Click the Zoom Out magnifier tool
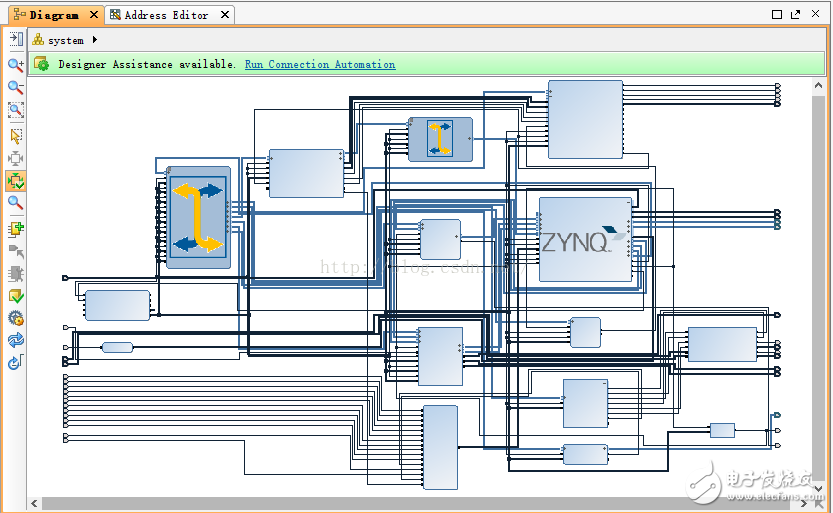 [16, 88]
